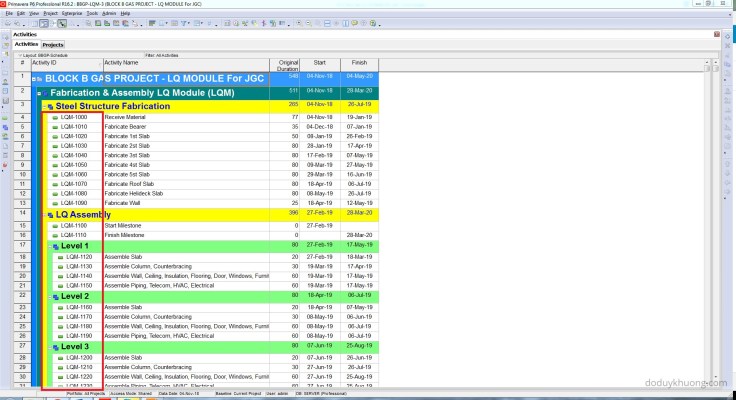This screenshot has height=400, width=736.
Task: Open the View menu
Action: click(x=34, y=13)
